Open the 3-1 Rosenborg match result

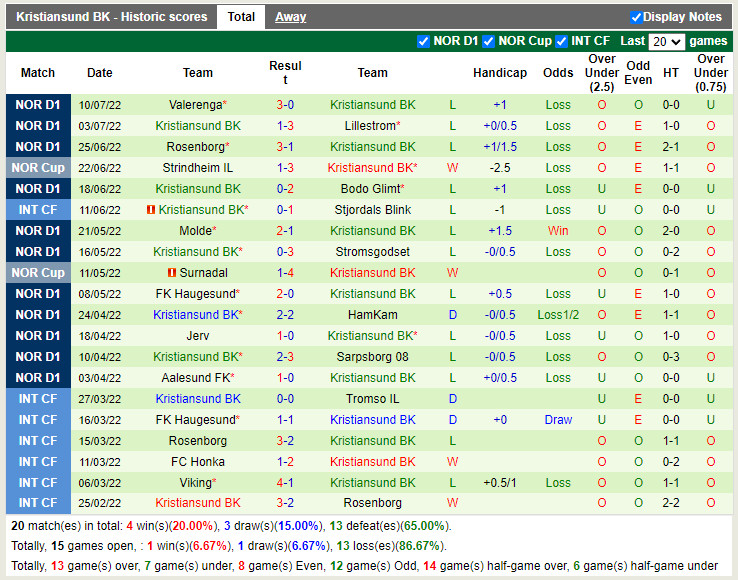click(x=285, y=147)
